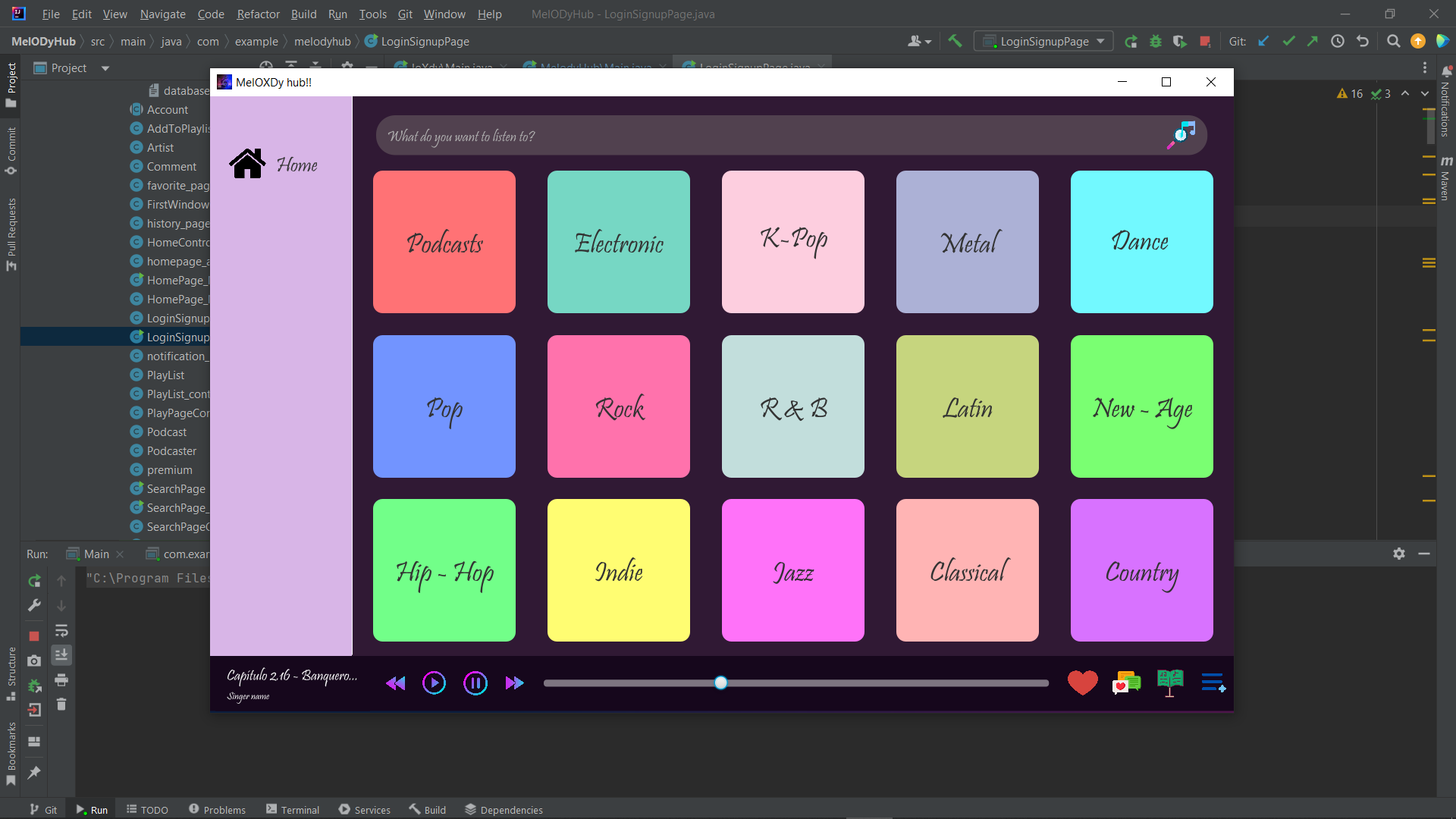The width and height of the screenshot is (1456, 819).
Task: Open the playlist queue icon in player bar
Action: [1213, 682]
